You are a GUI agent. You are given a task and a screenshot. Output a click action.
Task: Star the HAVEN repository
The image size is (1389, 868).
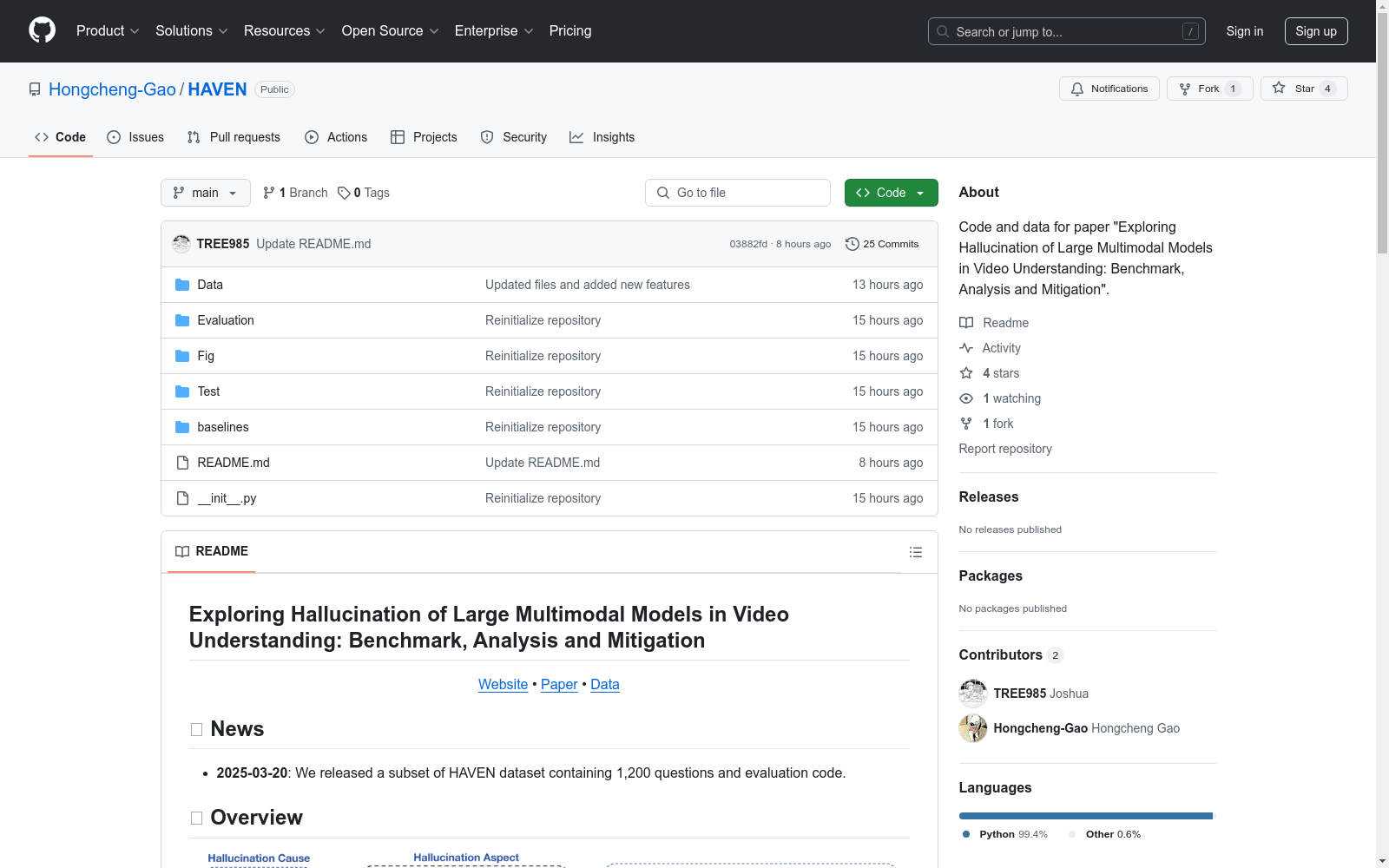tap(1304, 89)
